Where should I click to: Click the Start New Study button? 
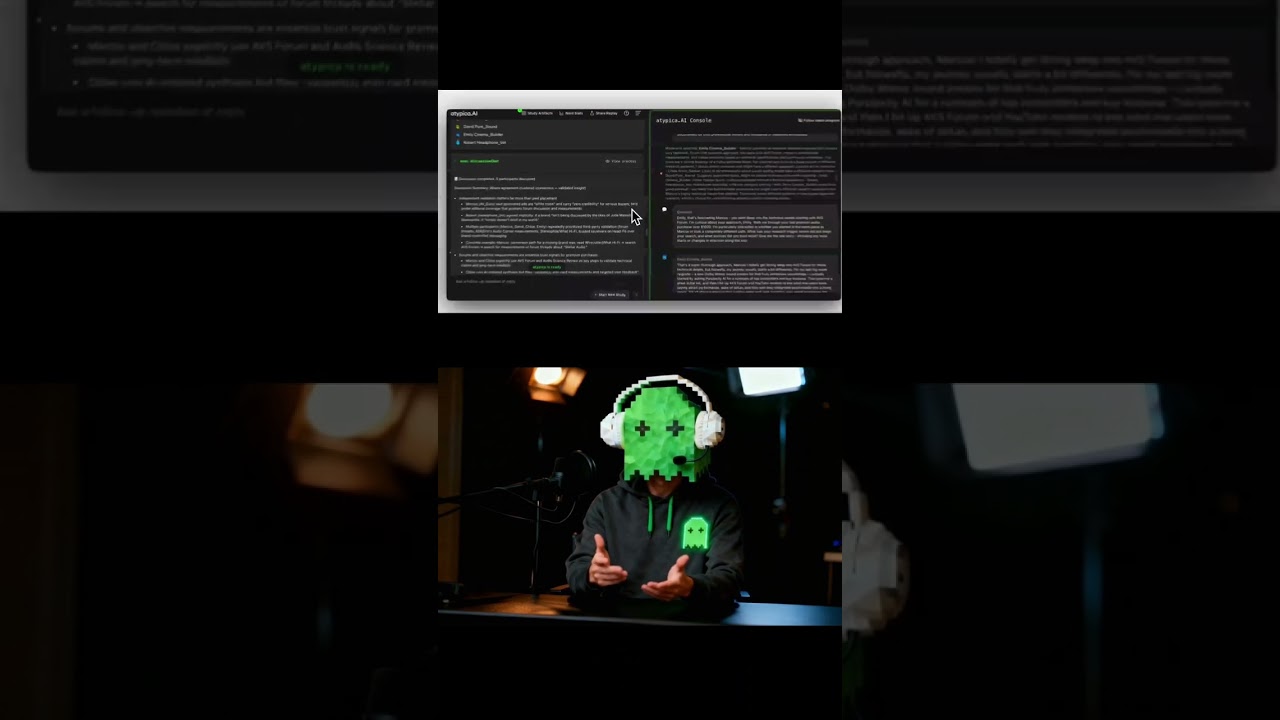coord(609,295)
